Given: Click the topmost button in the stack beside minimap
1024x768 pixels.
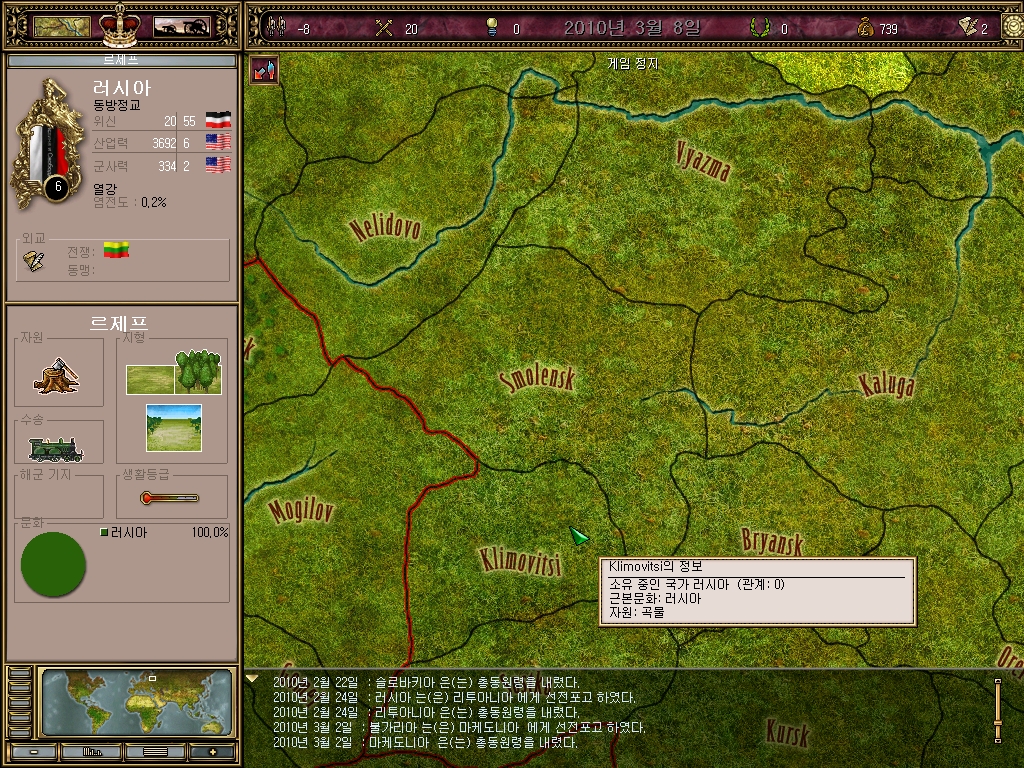Looking at the screenshot, I should 20,673.
